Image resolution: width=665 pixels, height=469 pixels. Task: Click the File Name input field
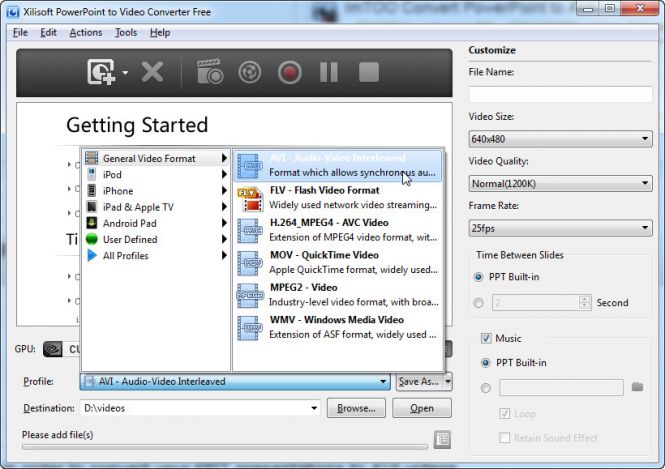pos(560,95)
